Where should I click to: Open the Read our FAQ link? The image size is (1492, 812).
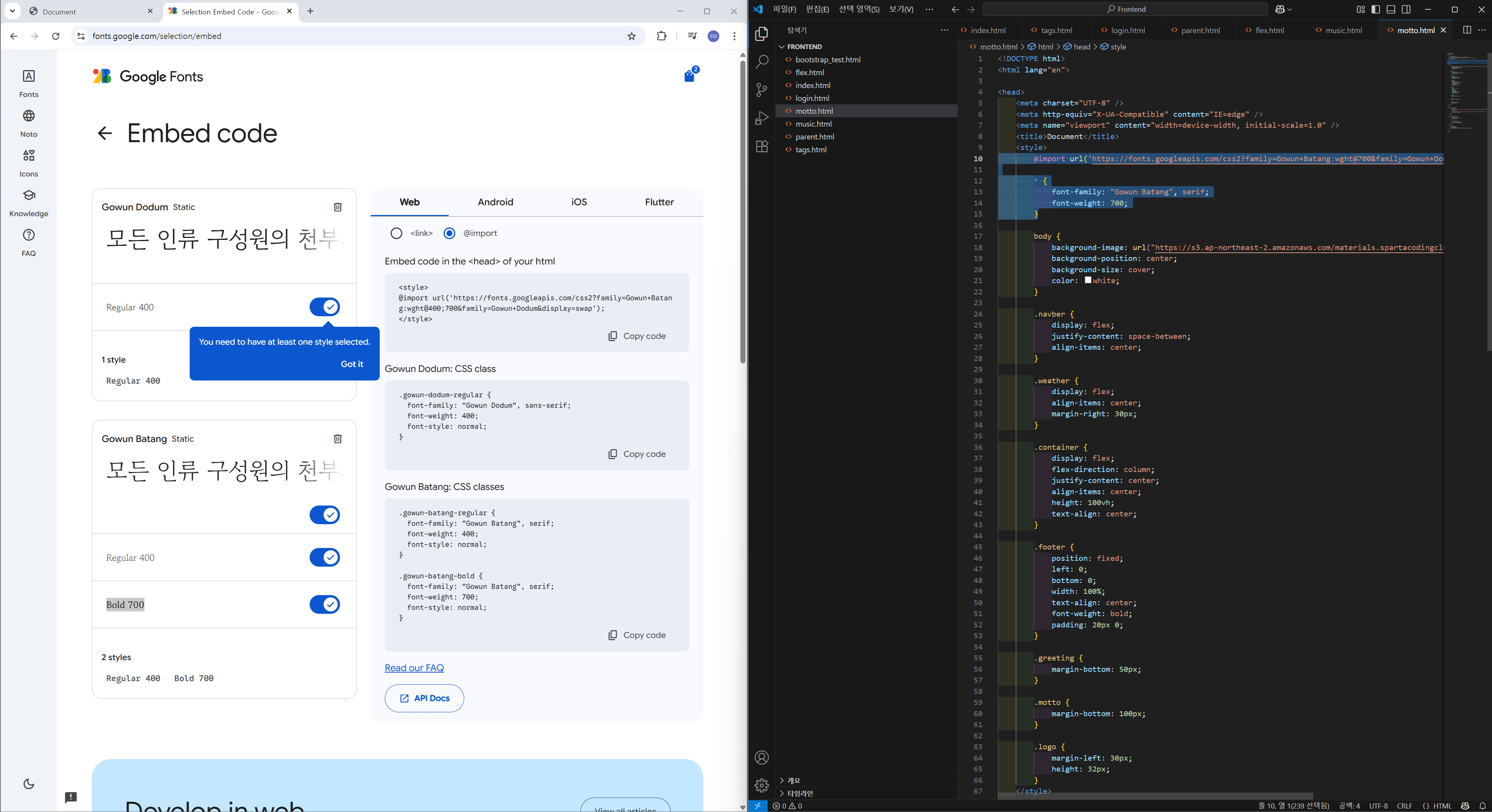point(414,668)
